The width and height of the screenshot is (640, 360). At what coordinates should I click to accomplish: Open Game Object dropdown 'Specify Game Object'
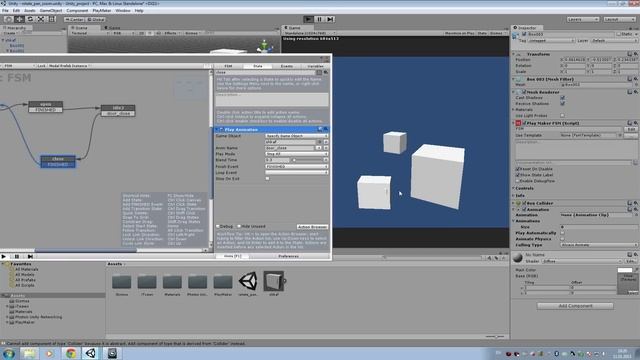pos(296,136)
